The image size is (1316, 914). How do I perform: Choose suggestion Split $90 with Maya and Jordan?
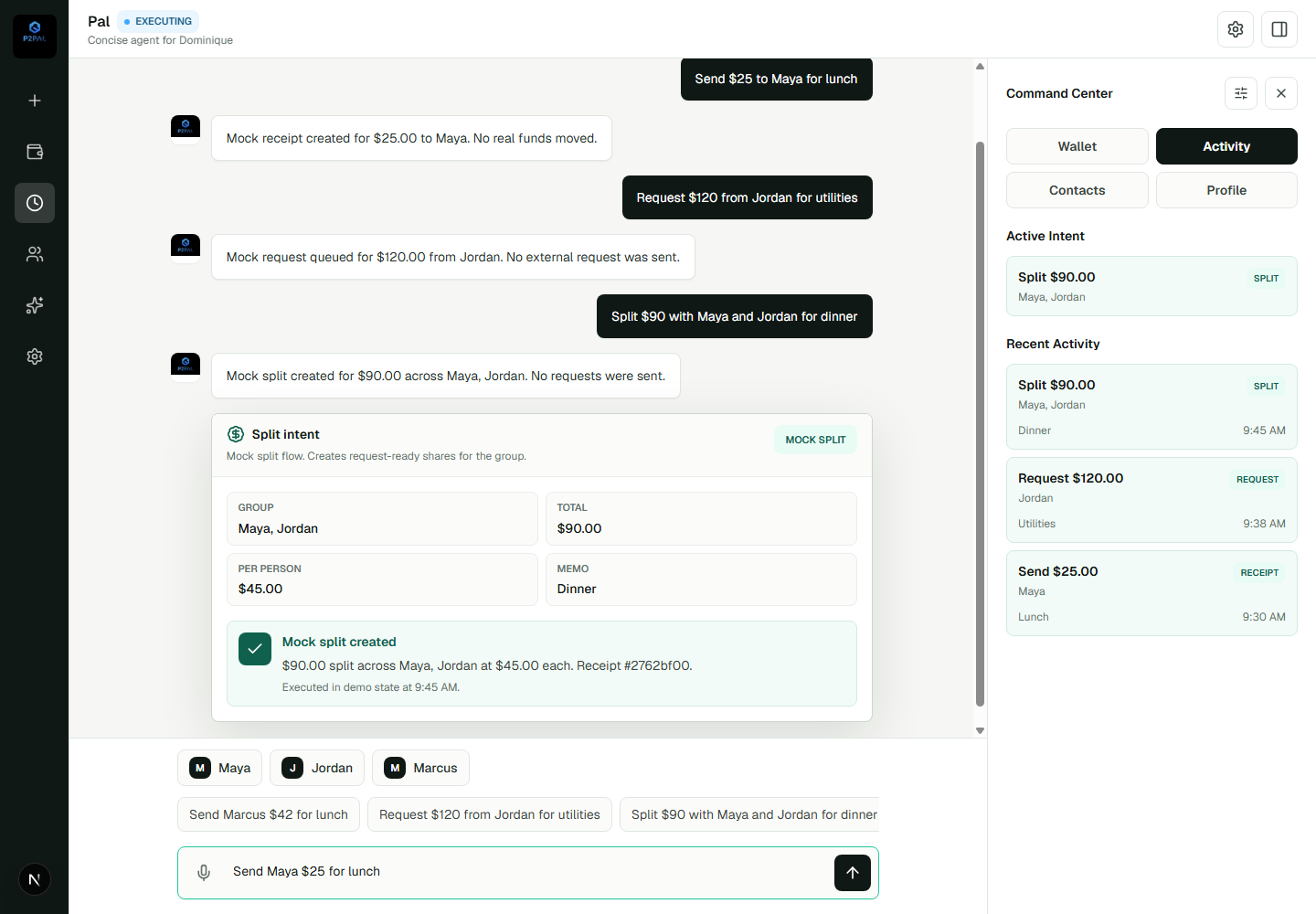click(749, 814)
